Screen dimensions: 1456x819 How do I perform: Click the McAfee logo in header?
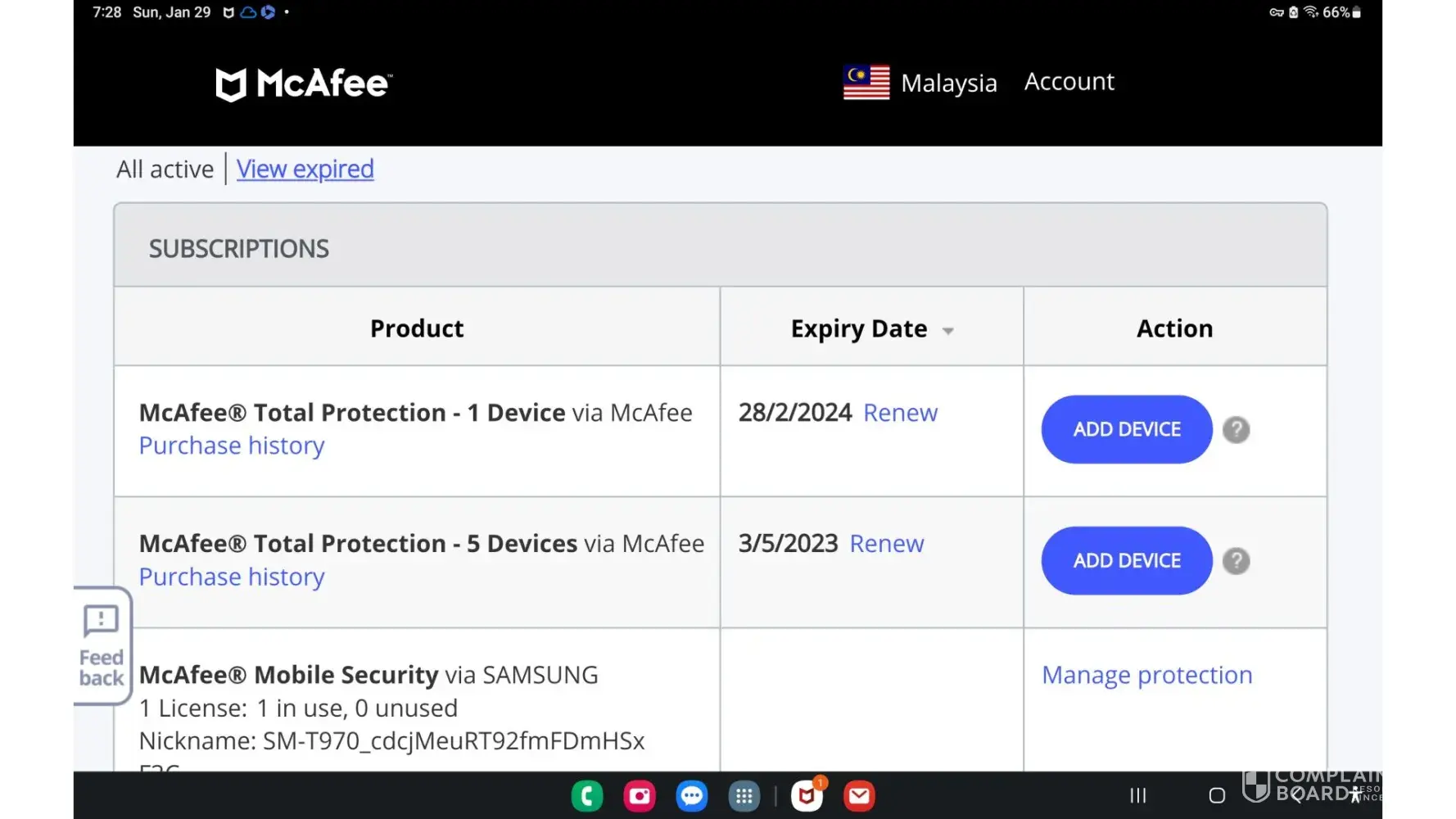tap(304, 84)
